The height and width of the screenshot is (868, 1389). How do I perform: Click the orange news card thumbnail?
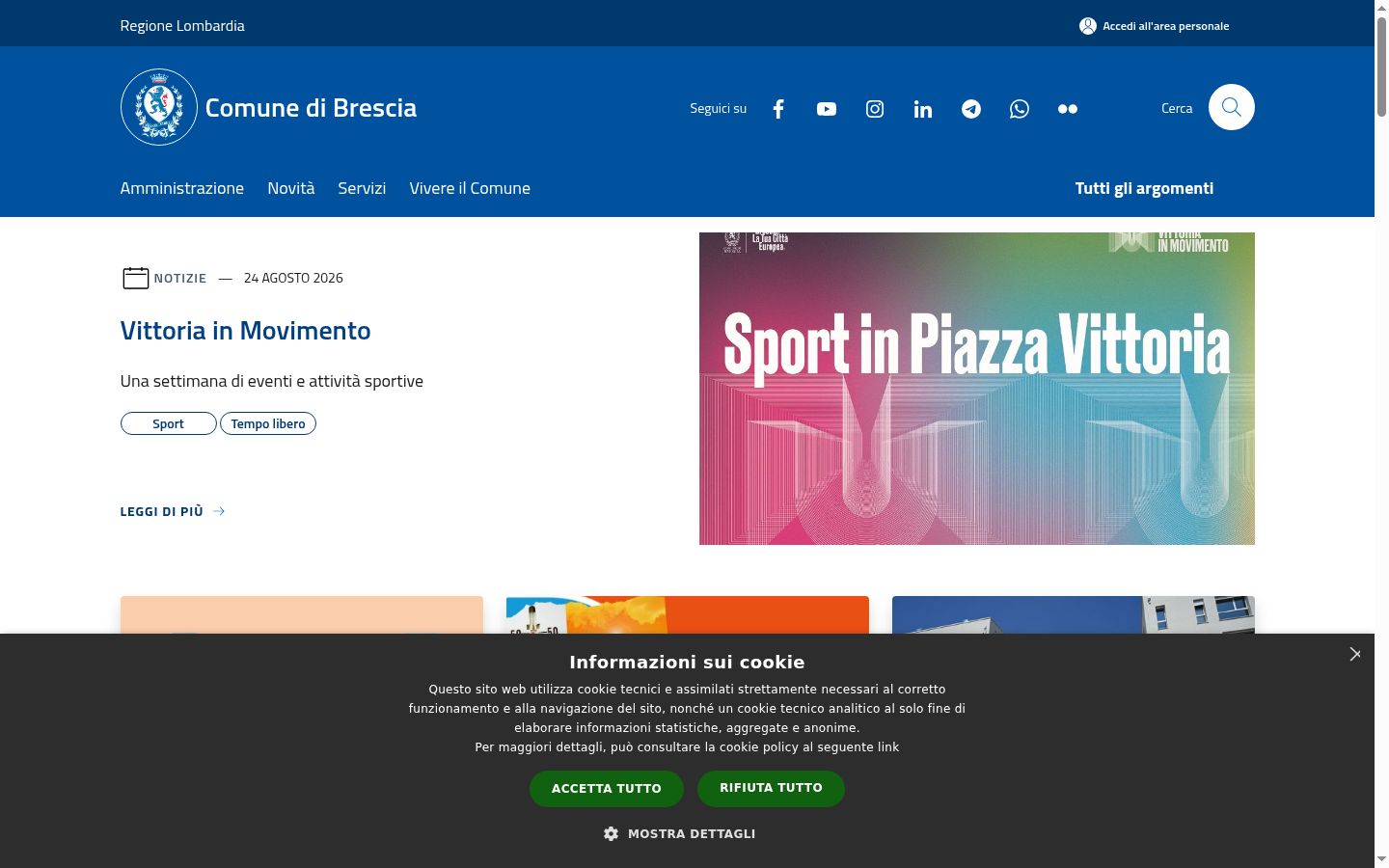pos(688,614)
